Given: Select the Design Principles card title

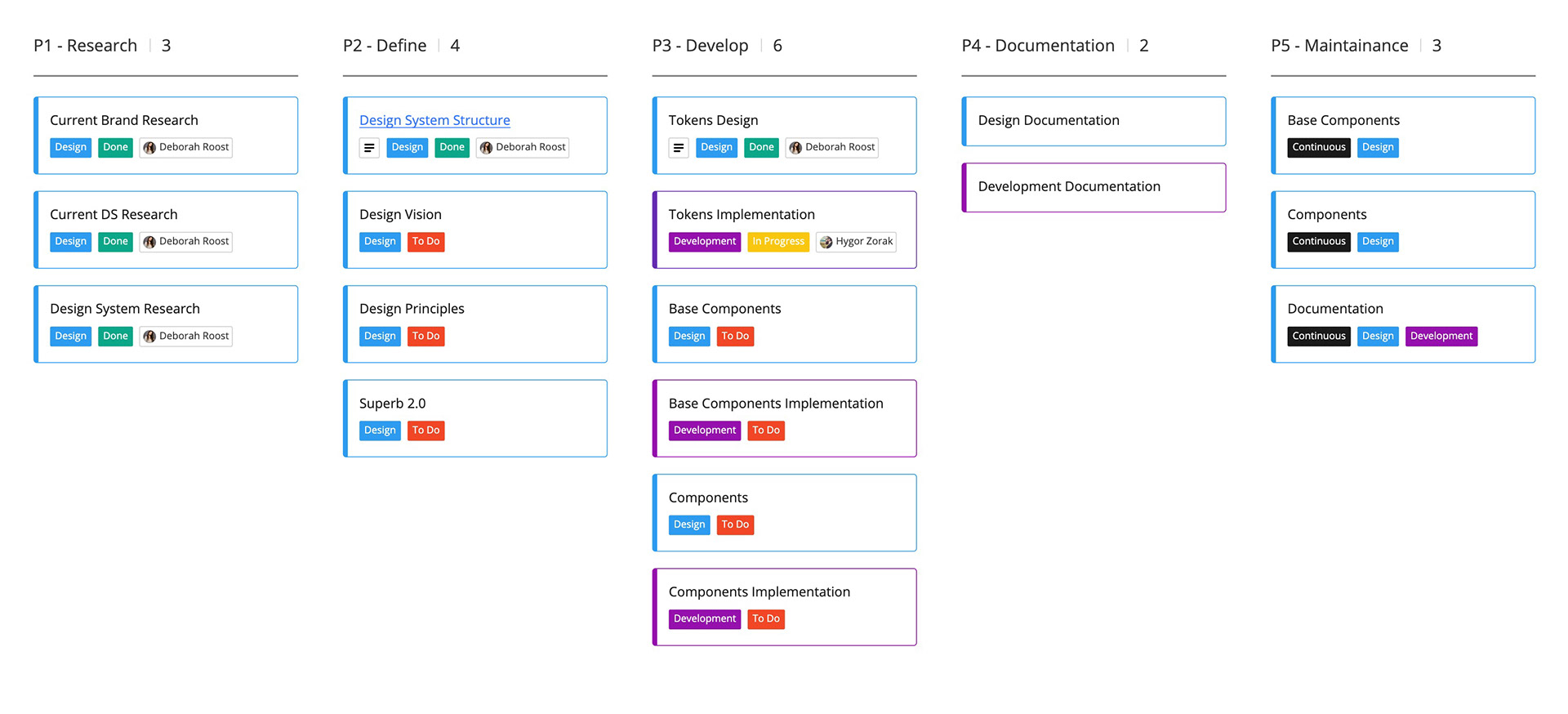Looking at the screenshot, I should [412, 309].
